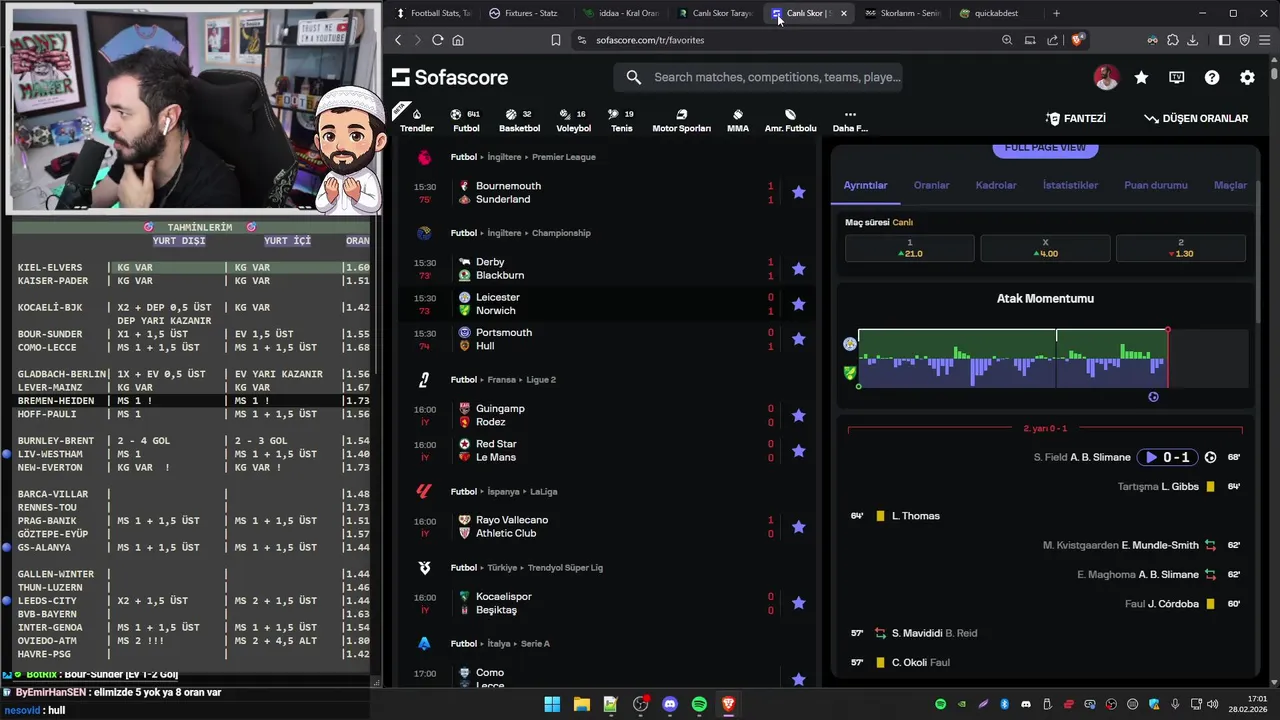The image size is (1280, 720).
Task: Unfavorite the Kocaelispor vs Beşiktaş match
Action: (798, 603)
